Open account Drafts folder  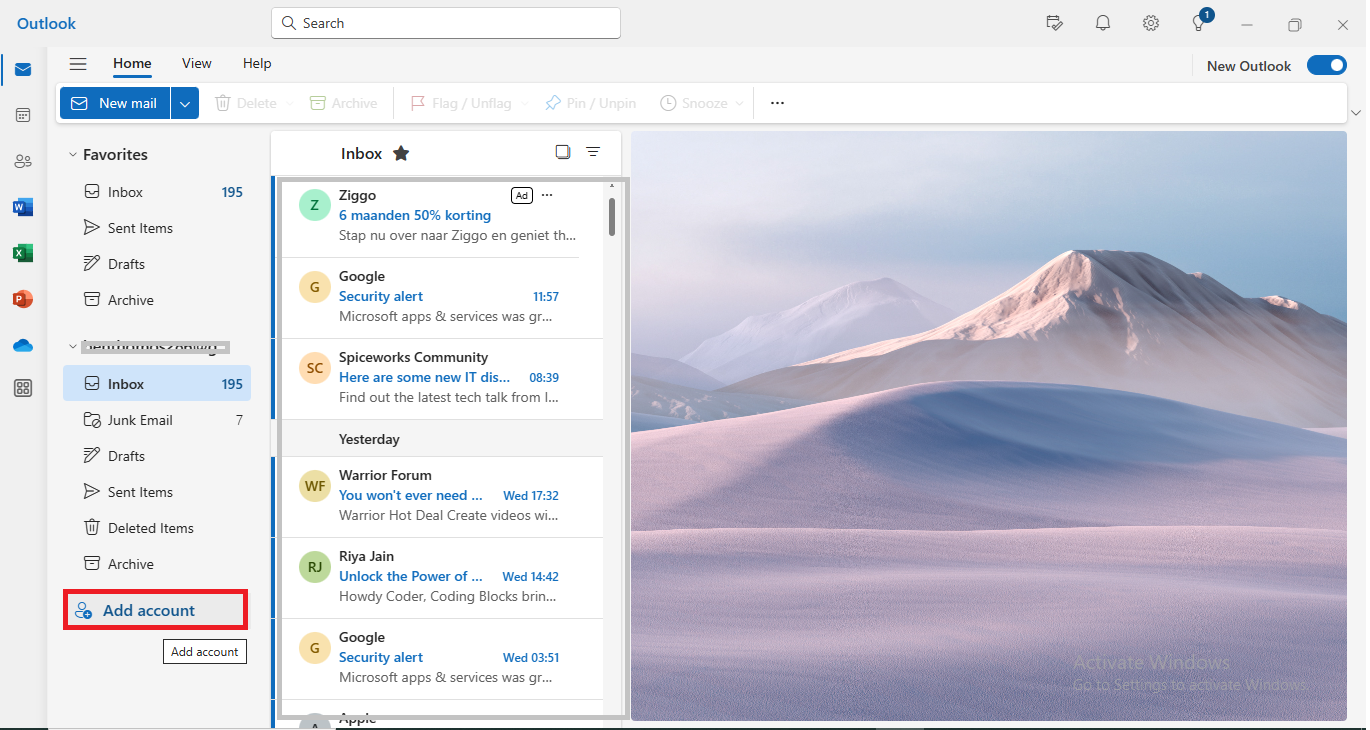click(x=157, y=456)
